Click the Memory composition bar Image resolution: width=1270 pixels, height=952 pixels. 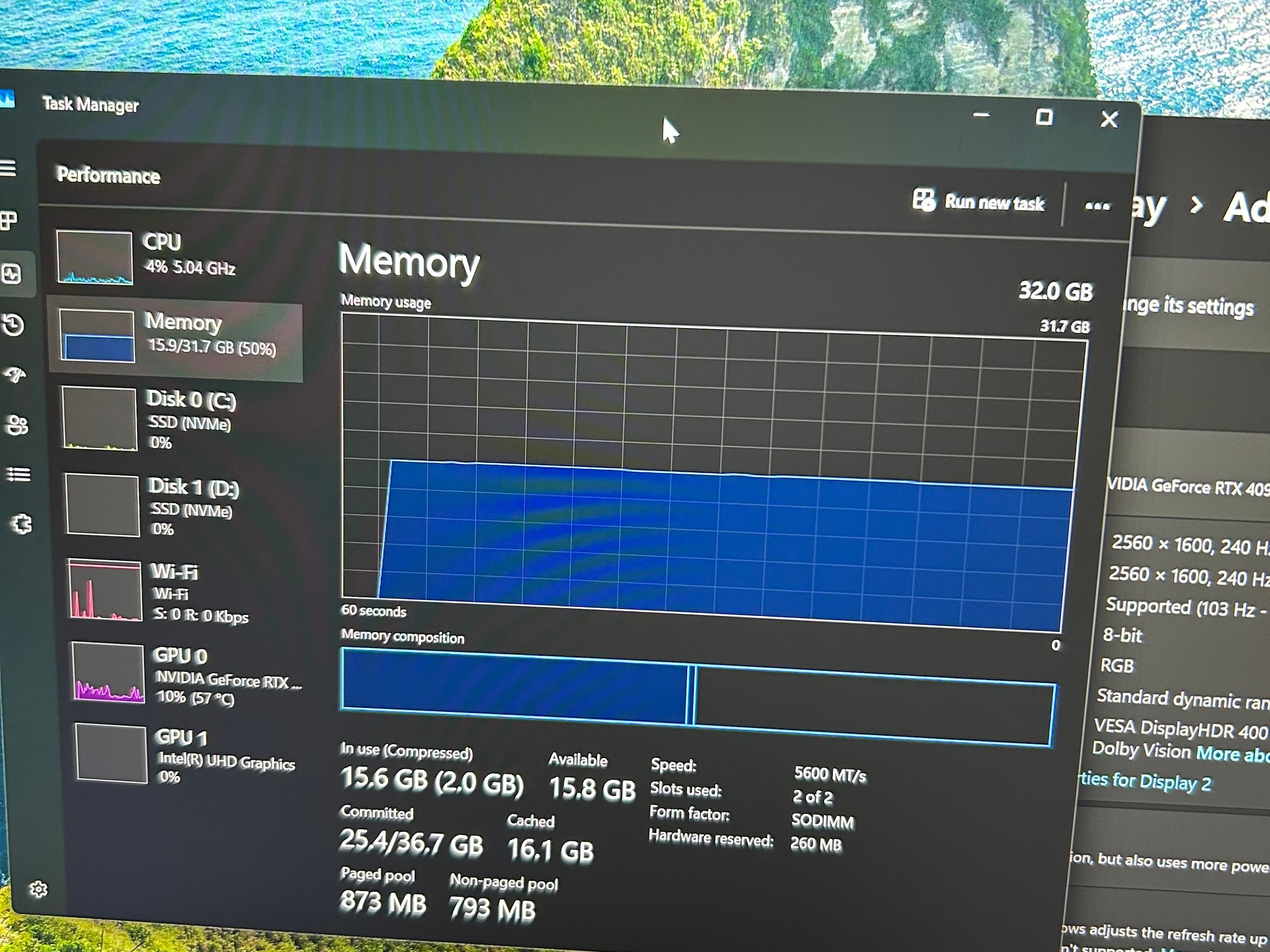point(698,695)
